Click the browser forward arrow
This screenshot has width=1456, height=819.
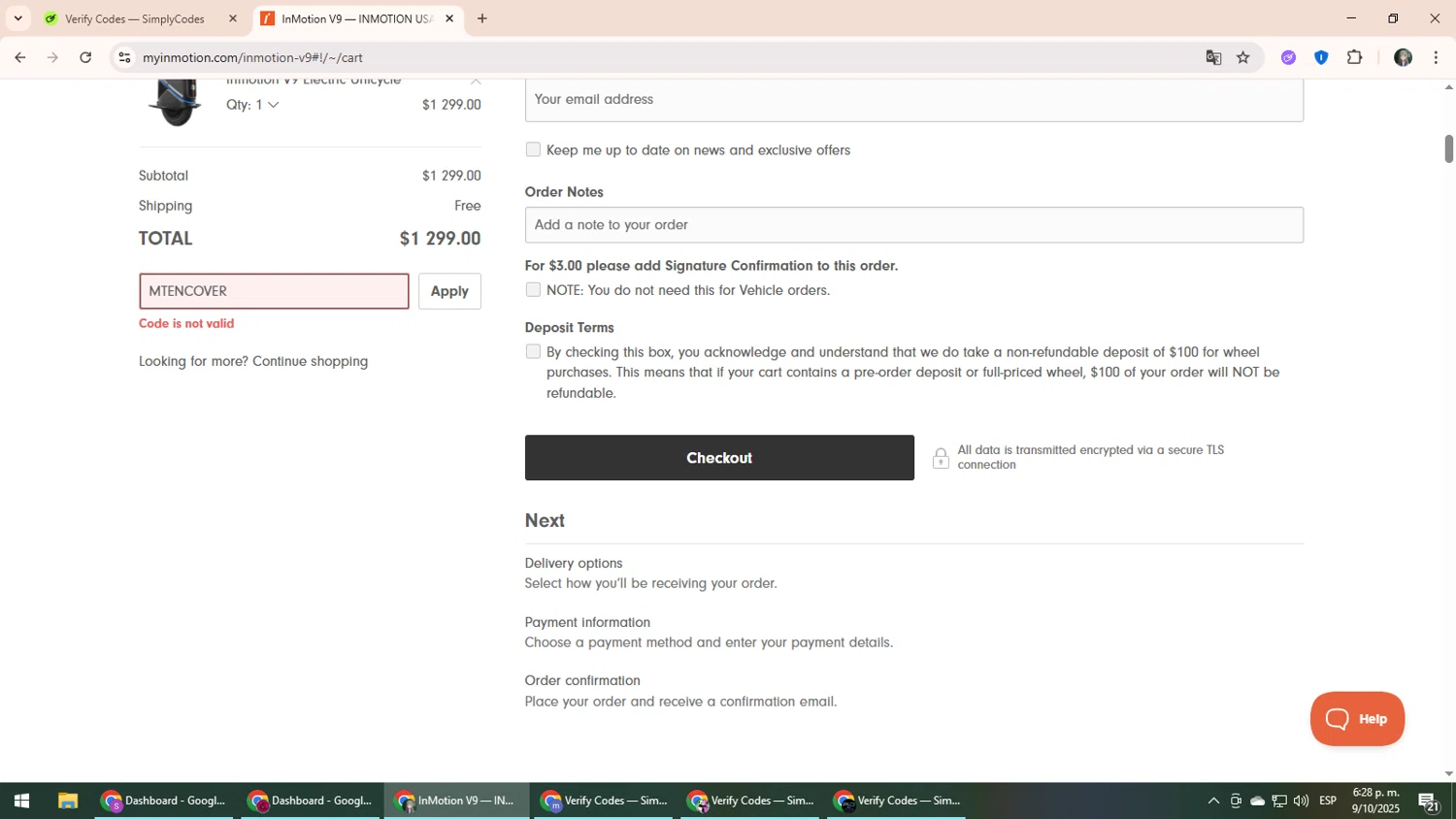[52, 58]
